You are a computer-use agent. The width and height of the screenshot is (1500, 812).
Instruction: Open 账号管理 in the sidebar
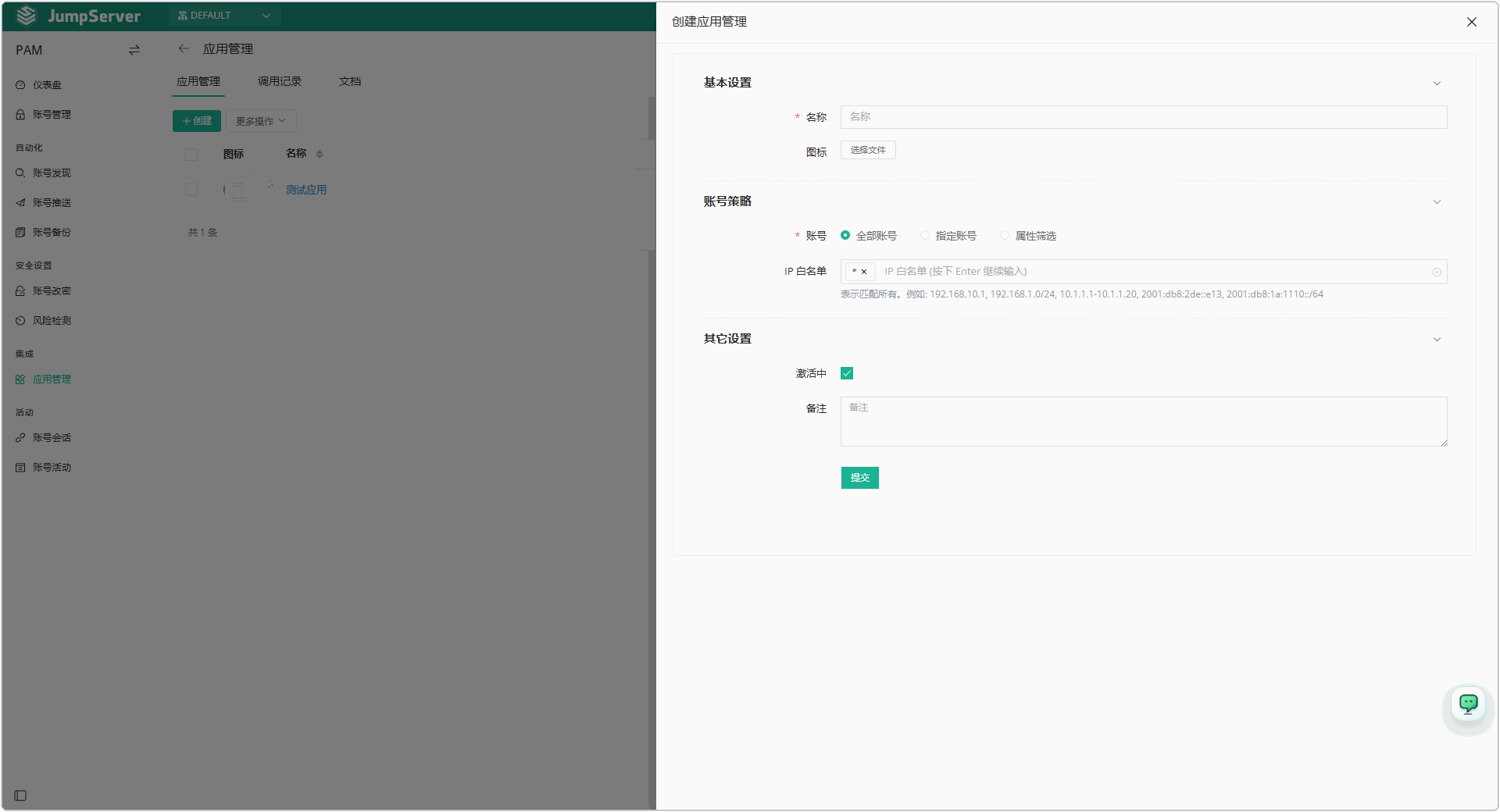[52, 115]
